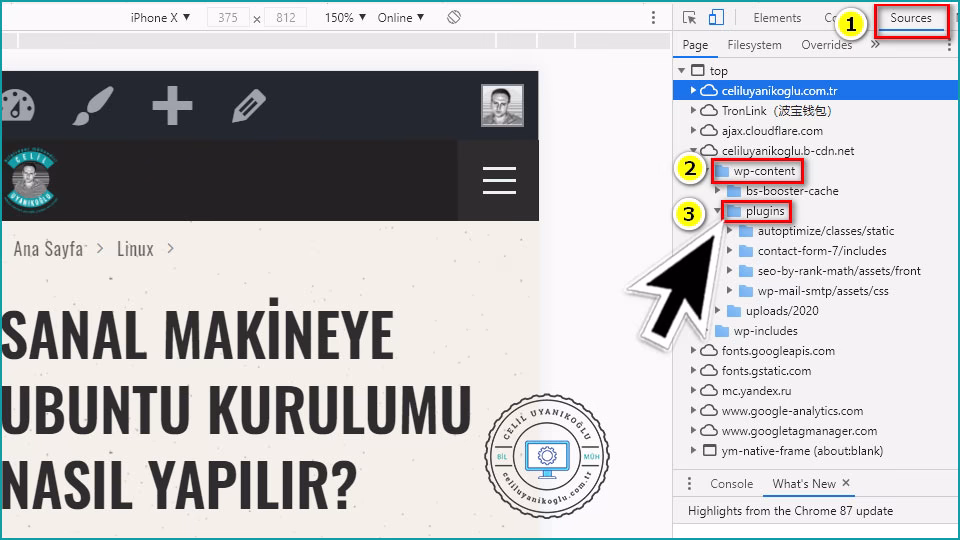
Task: Click the mc.yandex.ru cloud icon
Action: 709,391
